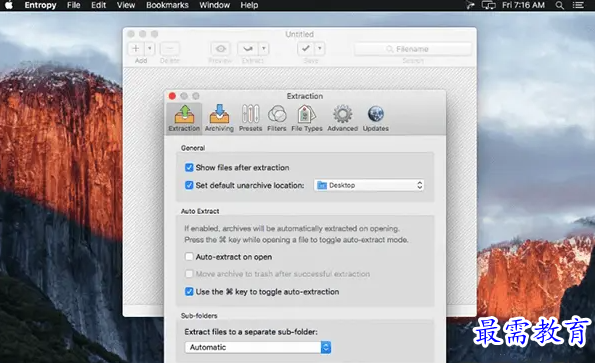Open the Desktop location dropdown
Image resolution: width=597 pixels, height=363 pixels.
pyautogui.click(x=369, y=185)
